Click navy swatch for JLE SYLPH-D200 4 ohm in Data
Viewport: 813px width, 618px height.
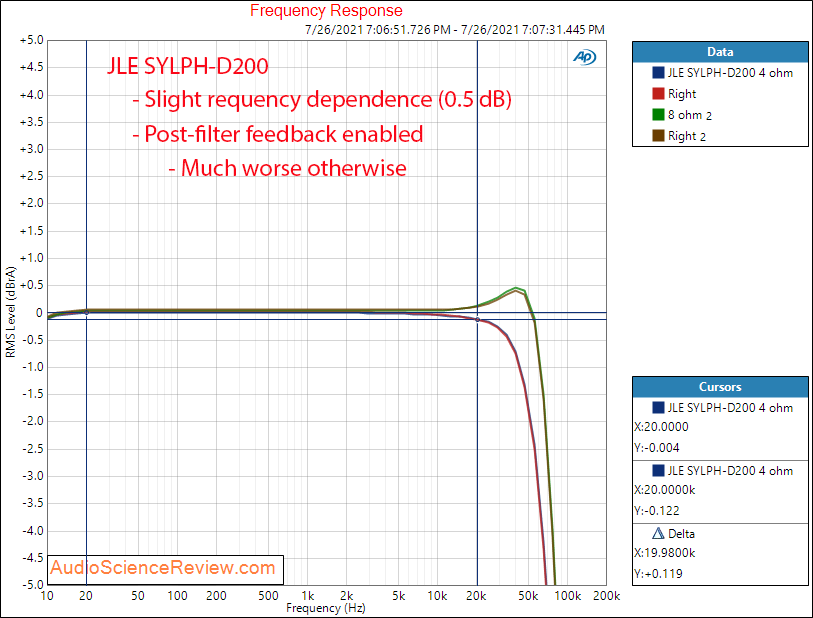[x=658, y=73]
